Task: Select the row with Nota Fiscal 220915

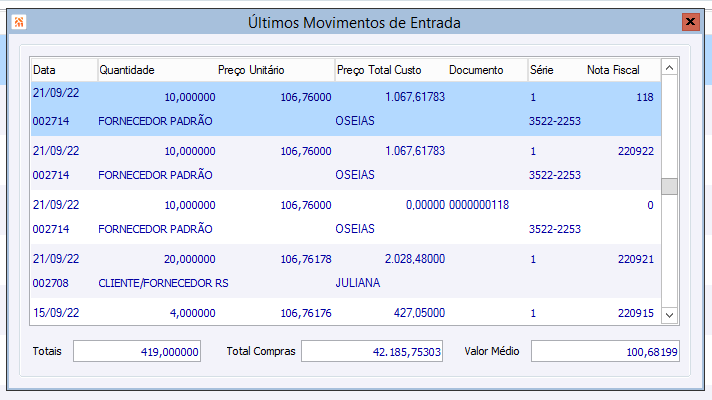Action: tap(346, 311)
